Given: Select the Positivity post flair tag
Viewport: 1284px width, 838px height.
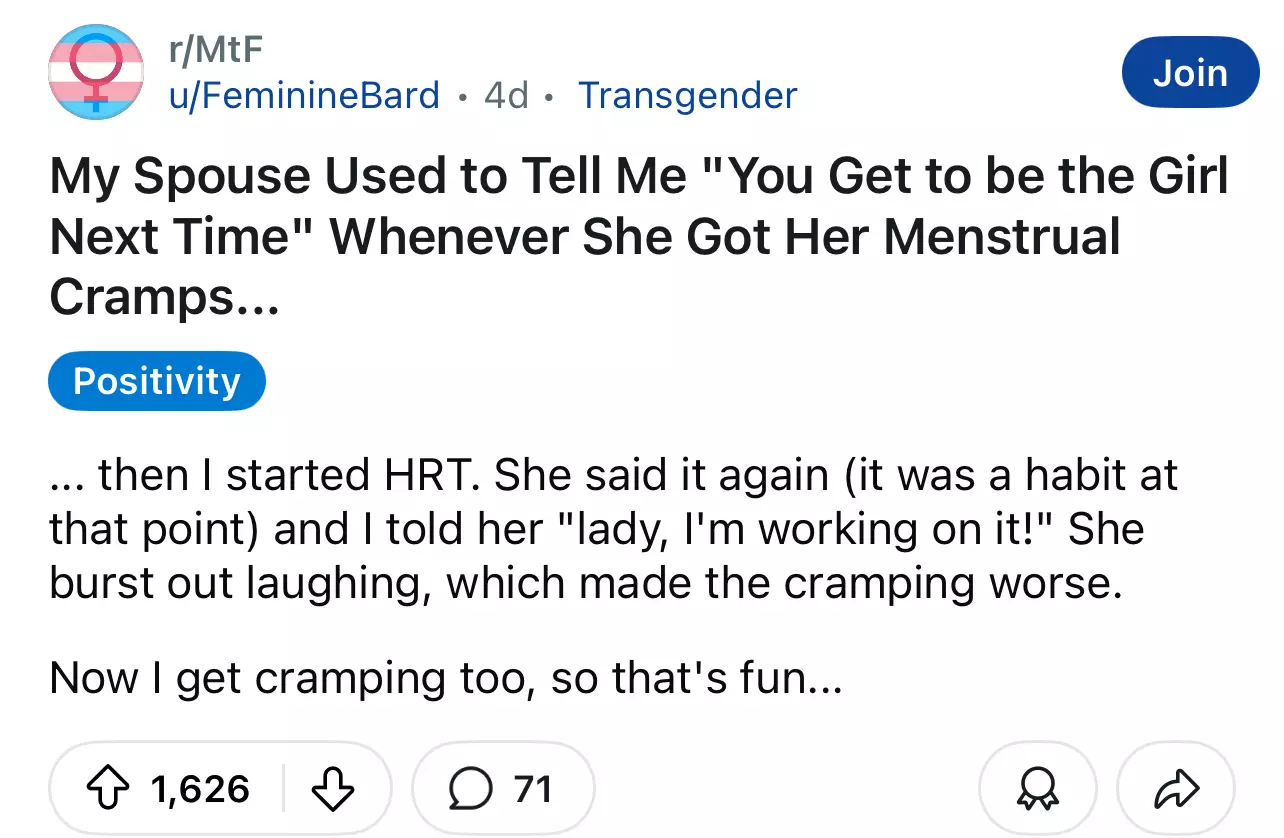Looking at the screenshot, I should 157,381.
